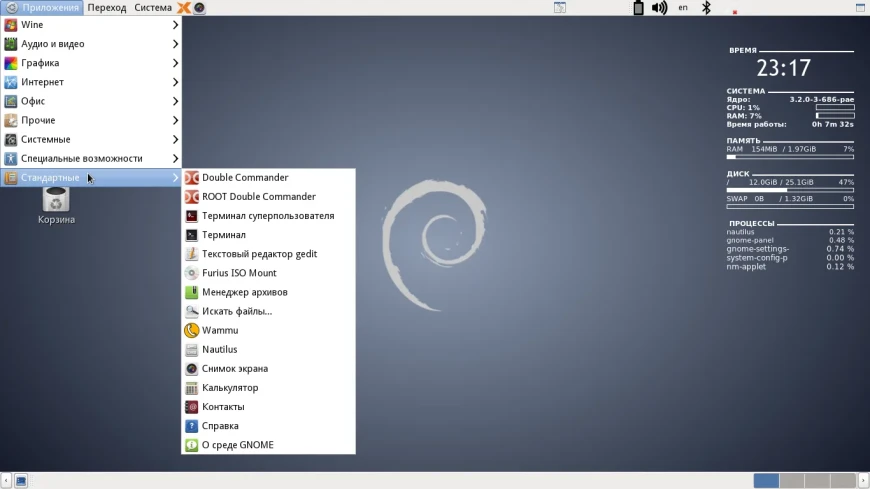Select the Стандартные menu category label
870x489 pixels.
(50, 178)
